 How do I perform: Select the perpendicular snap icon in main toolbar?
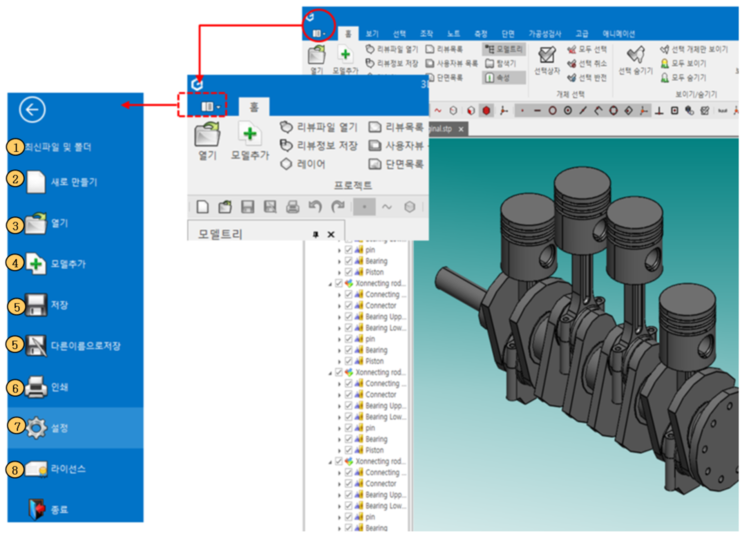tap(659, 111)
